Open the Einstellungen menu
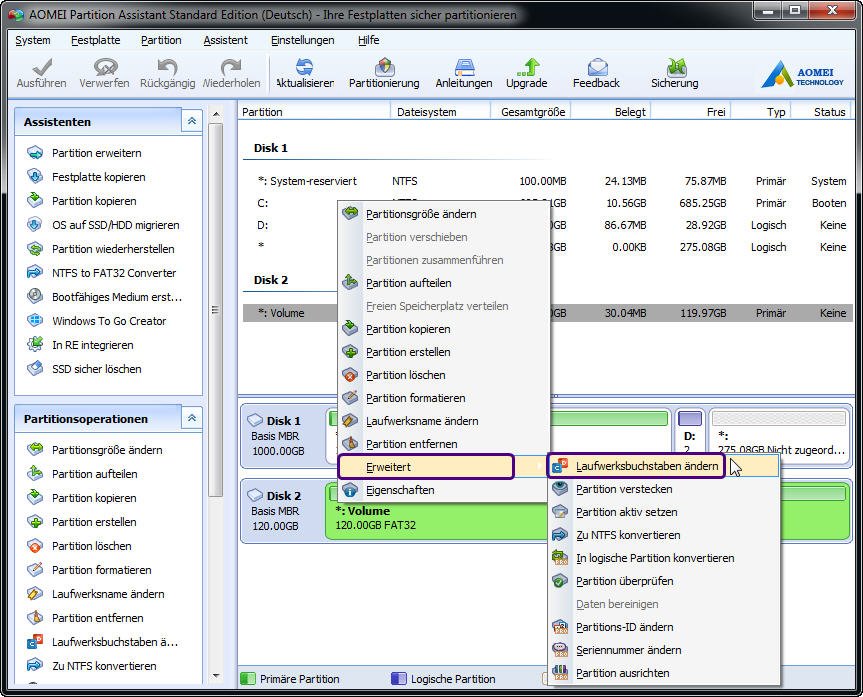Viewport: 863px width, 697px height. (x=303, y=40)
